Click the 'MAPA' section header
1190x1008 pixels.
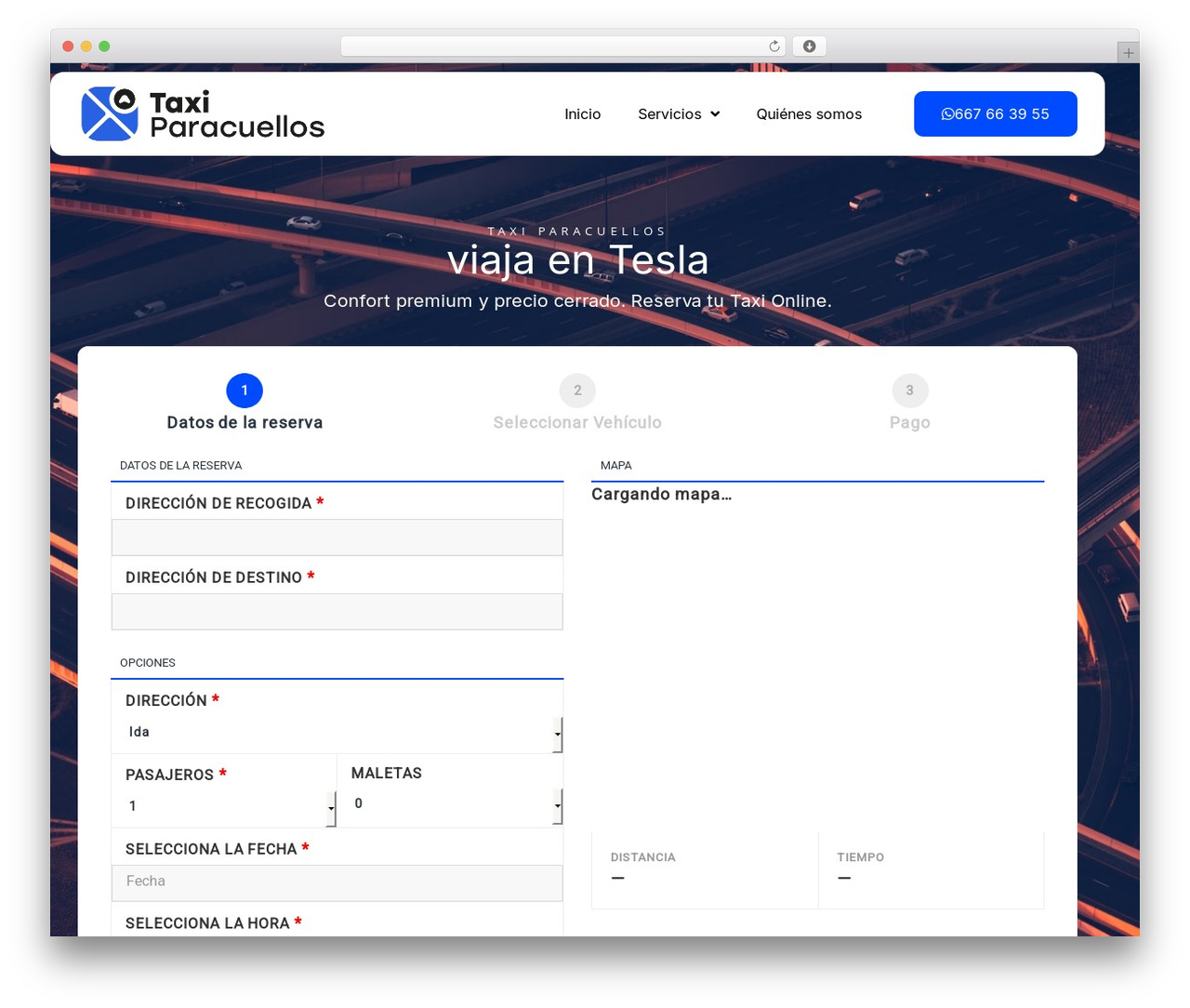coord(616,465)
